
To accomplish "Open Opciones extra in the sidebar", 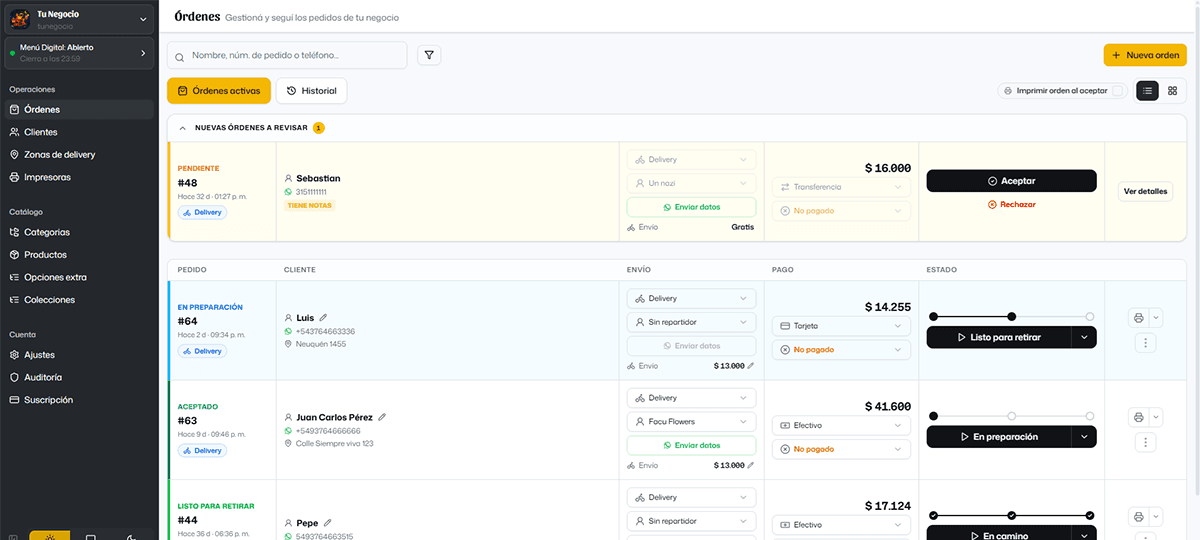I will 79,277.
